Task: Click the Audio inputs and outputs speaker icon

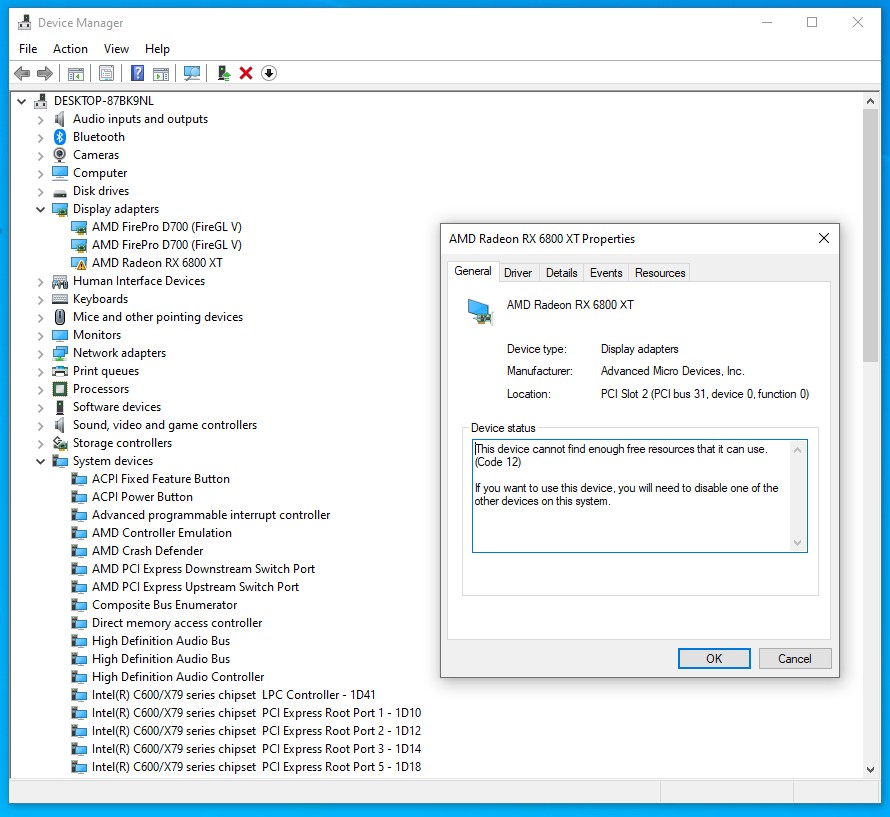Action: 60,119
